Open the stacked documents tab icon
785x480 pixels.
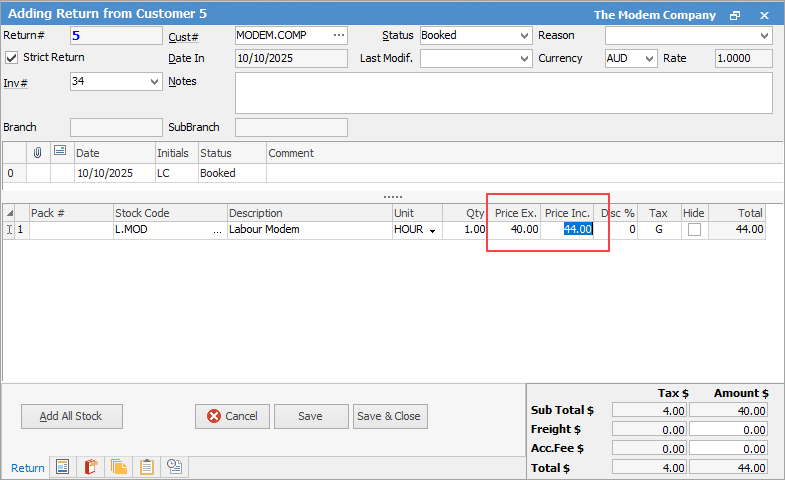coord(118,467)
